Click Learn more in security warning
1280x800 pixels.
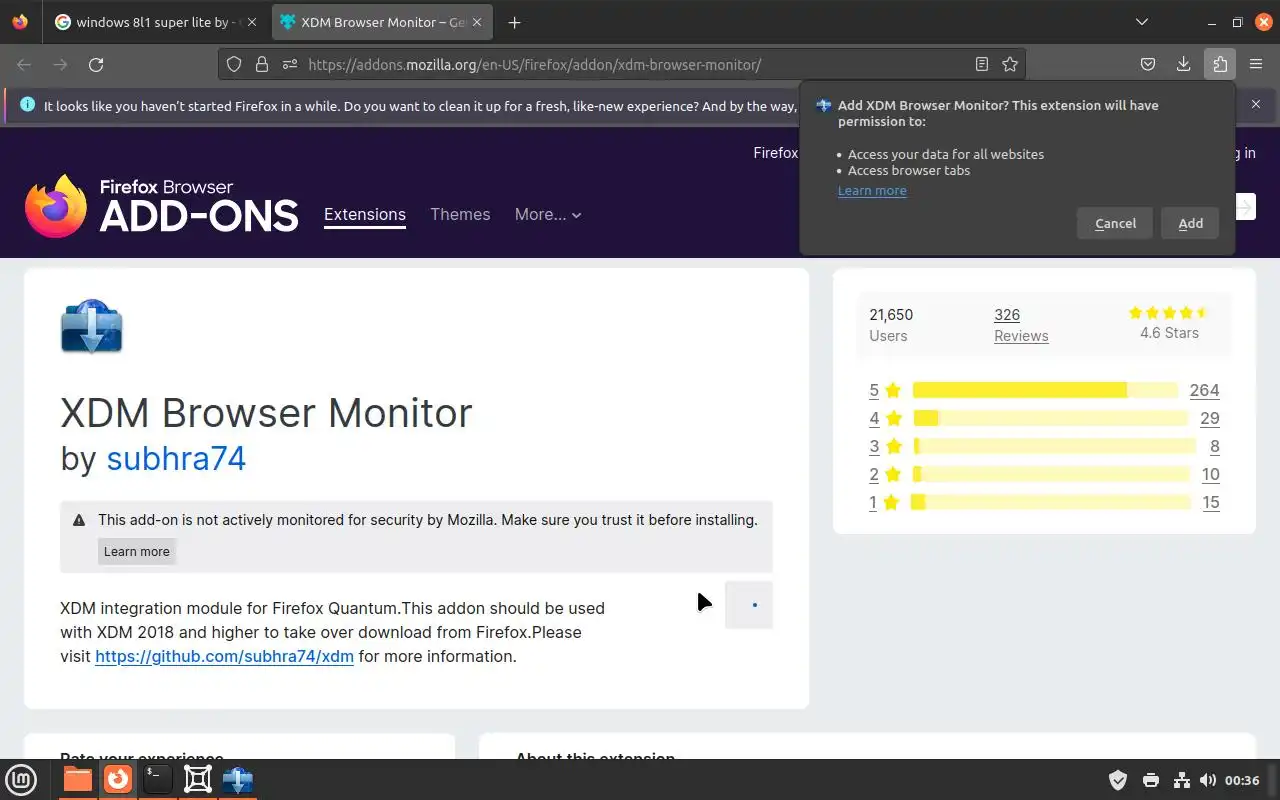coord(137,551)
